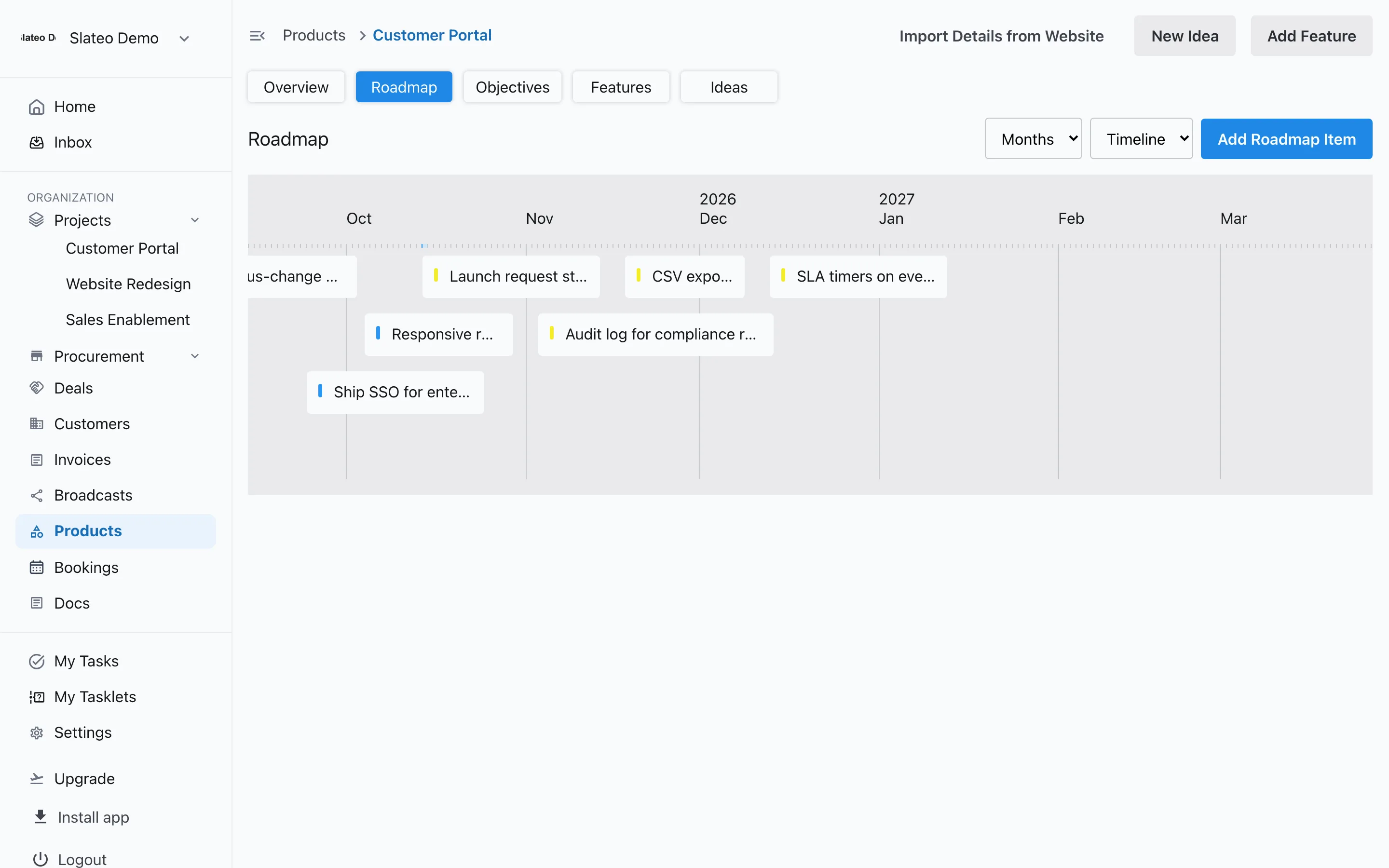Click the Docs page icon
The width and height of the screenshot is (1389, 868).
(x=37, y=603)
